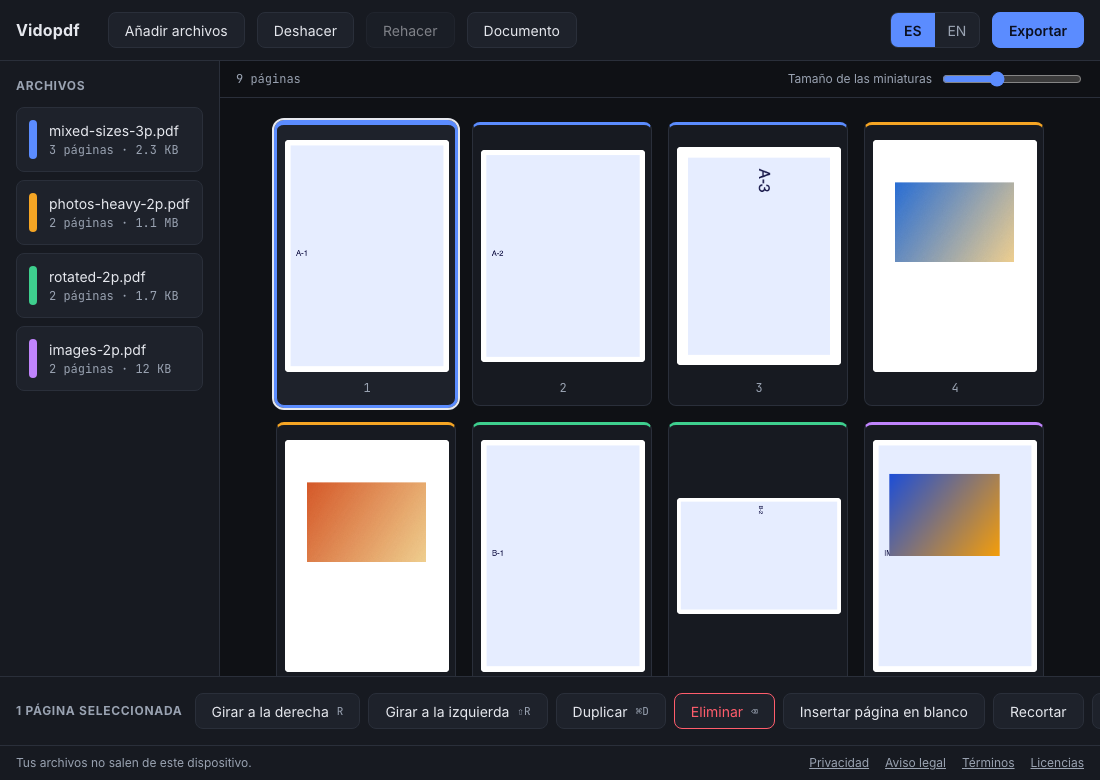This screenshot has width=1100, height=780.
Task: Click the '2 páginas · 1.7 KB' text
Action: click(x=114, y=295)
